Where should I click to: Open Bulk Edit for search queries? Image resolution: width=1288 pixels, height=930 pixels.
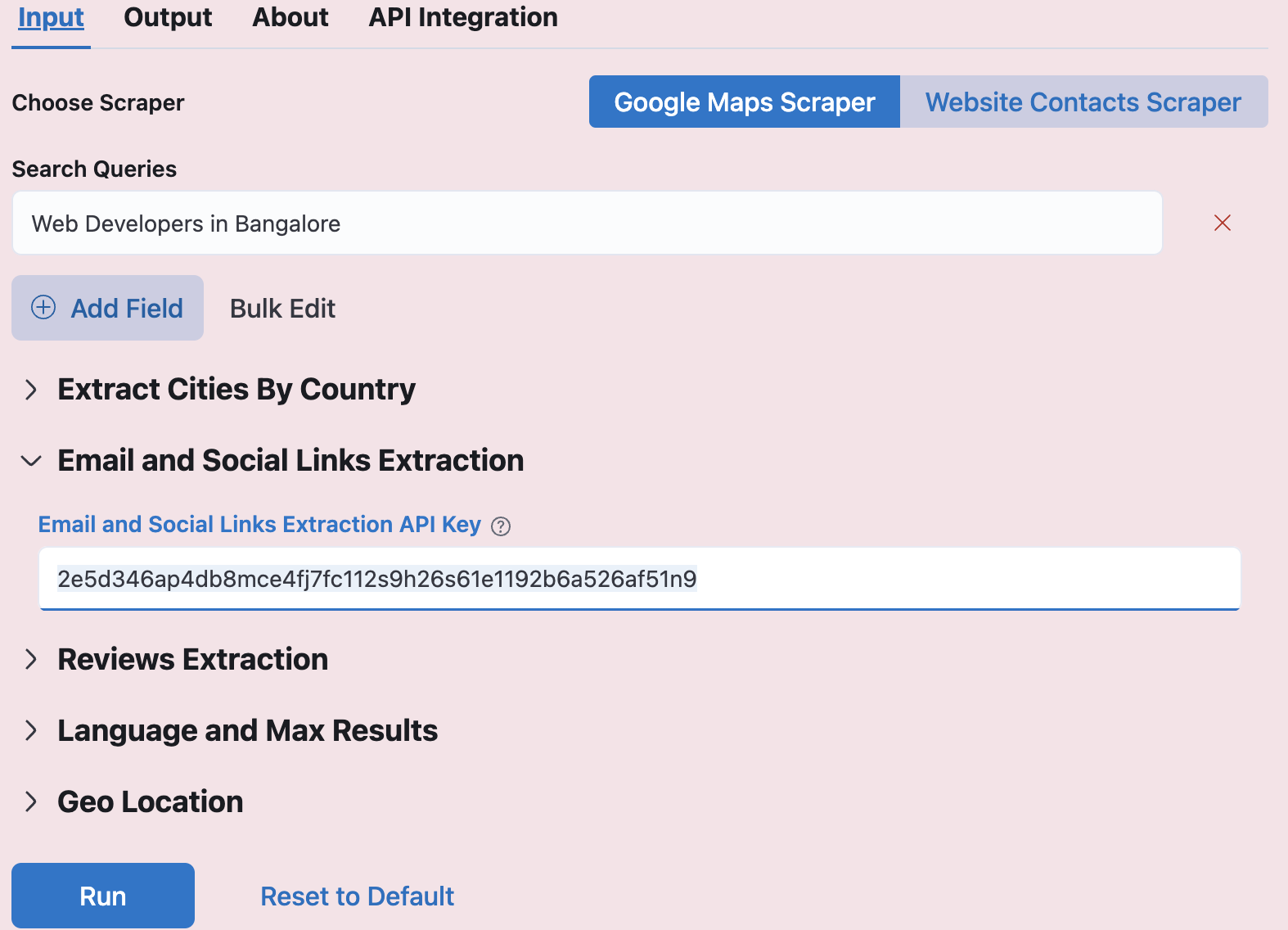pos(282,309)
